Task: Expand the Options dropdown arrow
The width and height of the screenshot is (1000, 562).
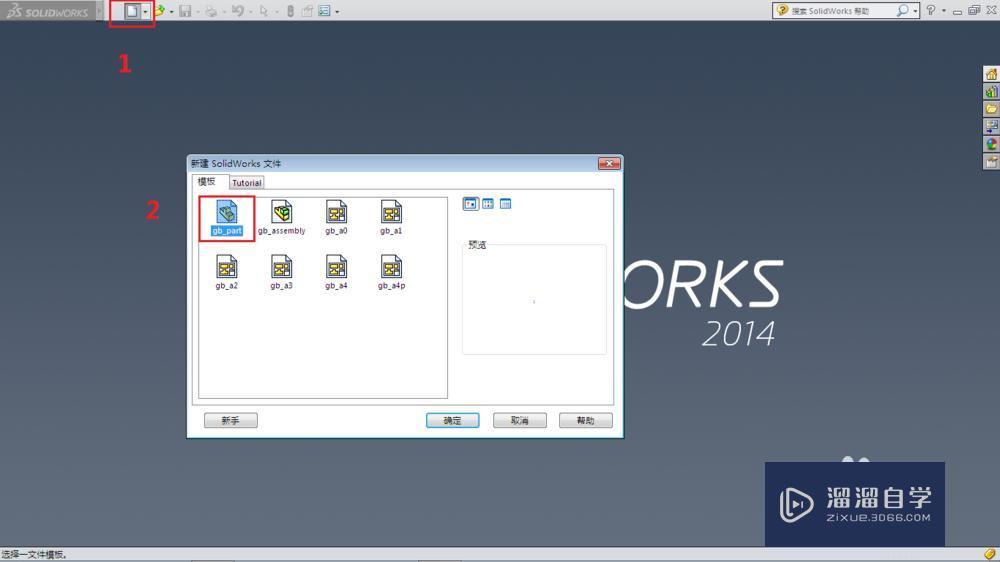Action: pos(337,11)
